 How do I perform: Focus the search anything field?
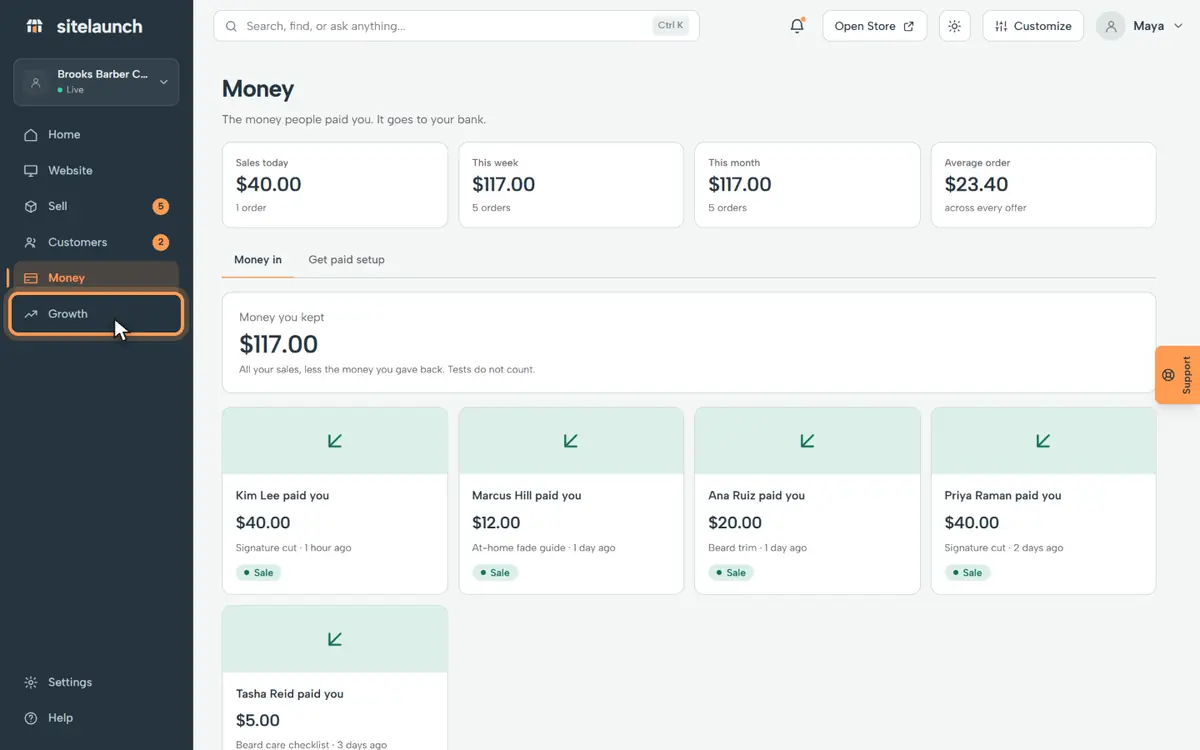coord(456,26)
